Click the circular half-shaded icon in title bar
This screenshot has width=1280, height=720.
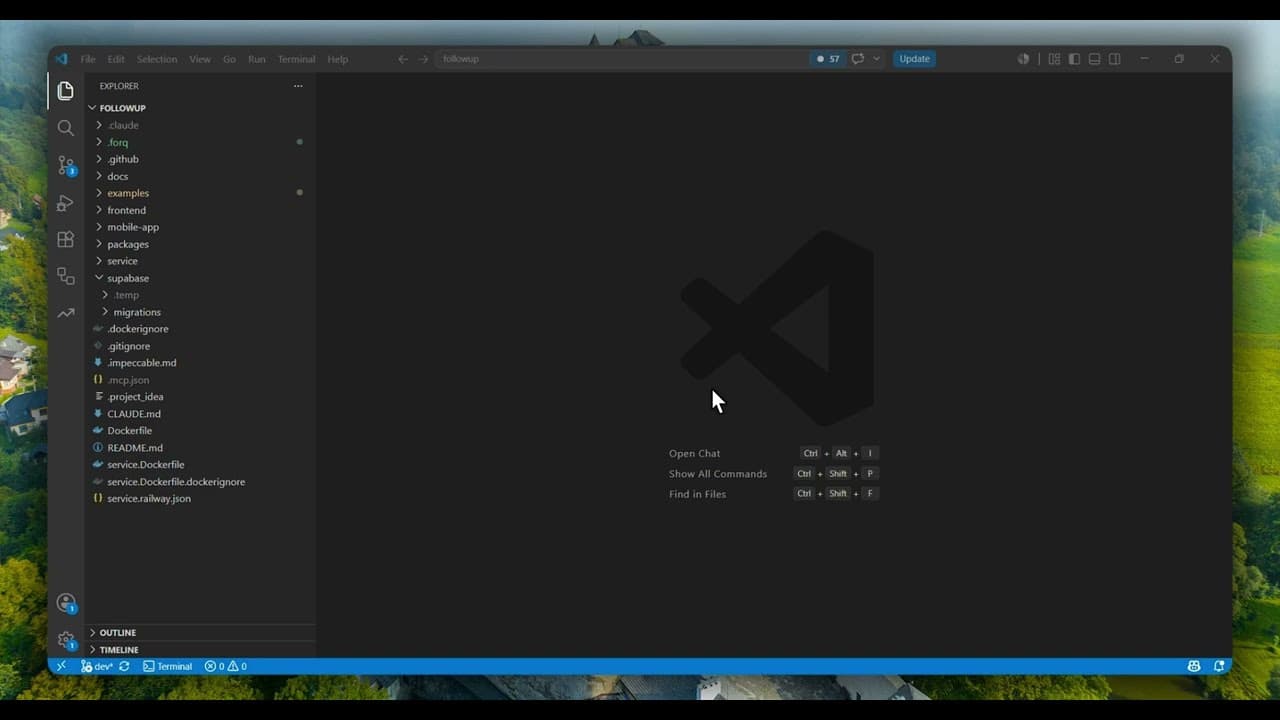coord(1023,59)
